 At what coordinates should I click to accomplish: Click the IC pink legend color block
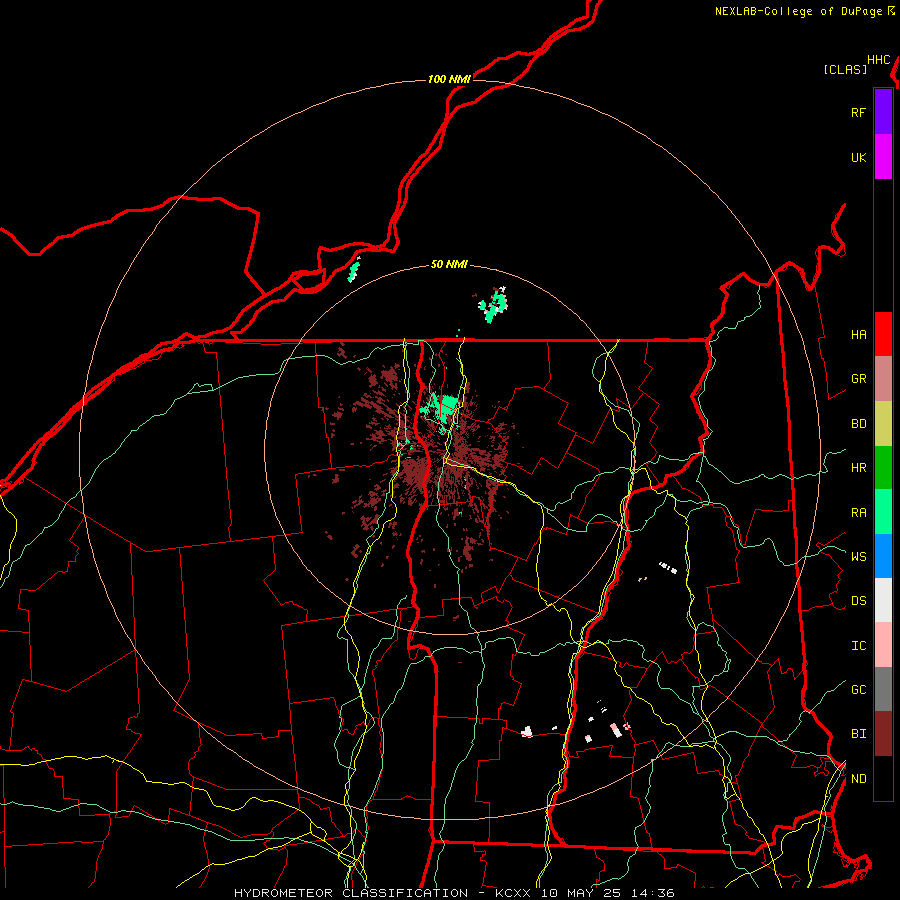click(883, 645)
